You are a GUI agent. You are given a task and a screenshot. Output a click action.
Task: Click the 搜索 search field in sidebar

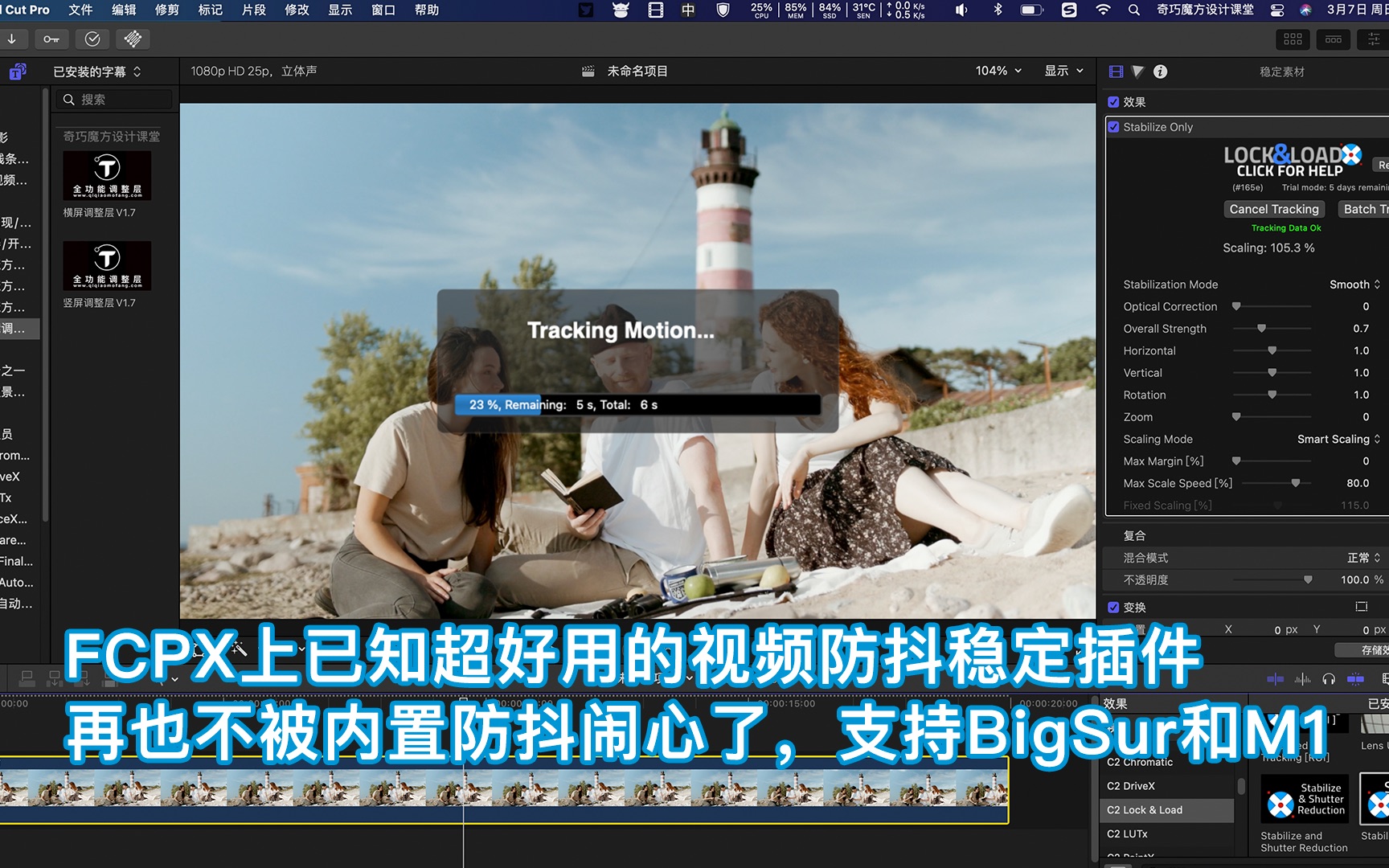[x=114, y=100]
